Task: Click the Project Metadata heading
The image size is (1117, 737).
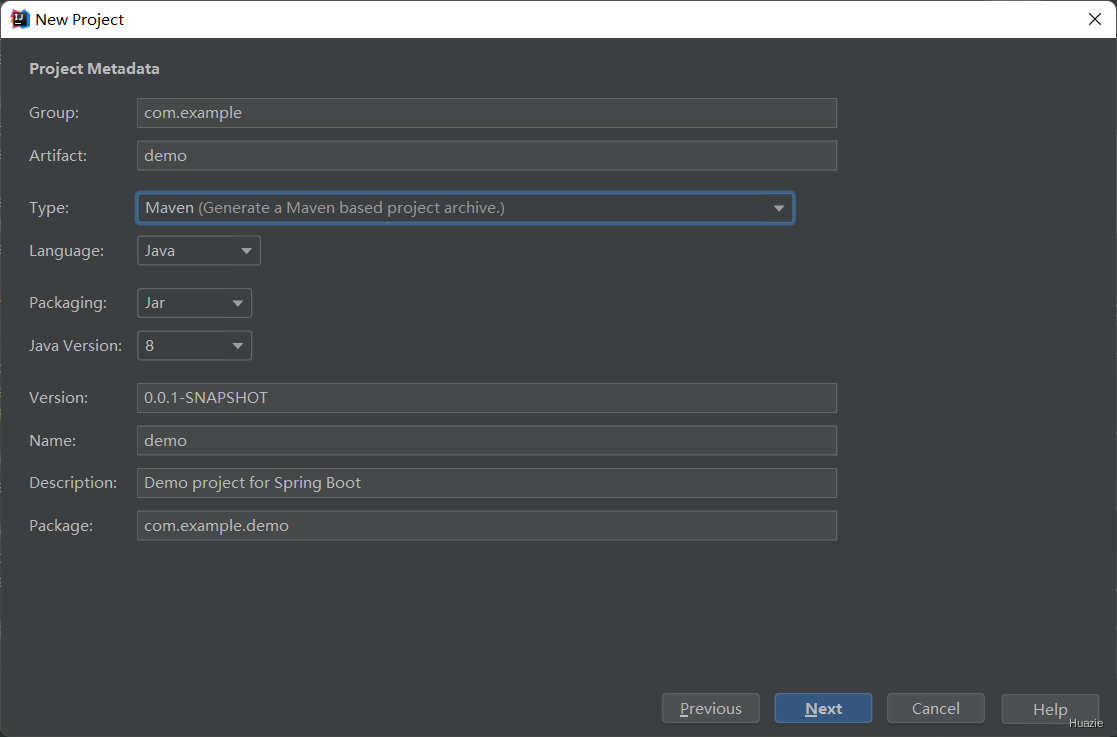Action: point(94,68)
